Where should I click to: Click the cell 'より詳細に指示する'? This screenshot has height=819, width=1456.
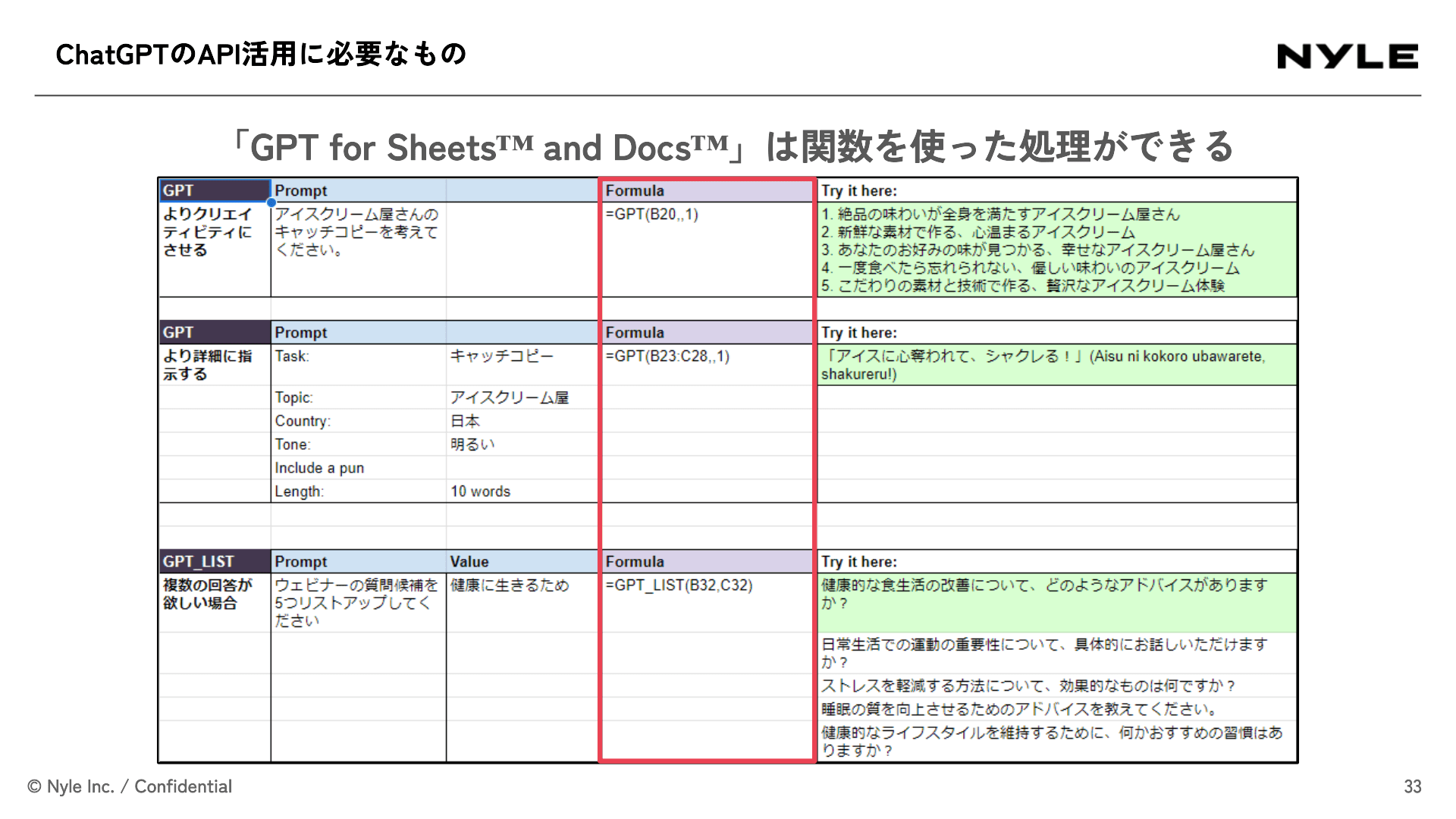pyautogui.click(x=215, y=365)
